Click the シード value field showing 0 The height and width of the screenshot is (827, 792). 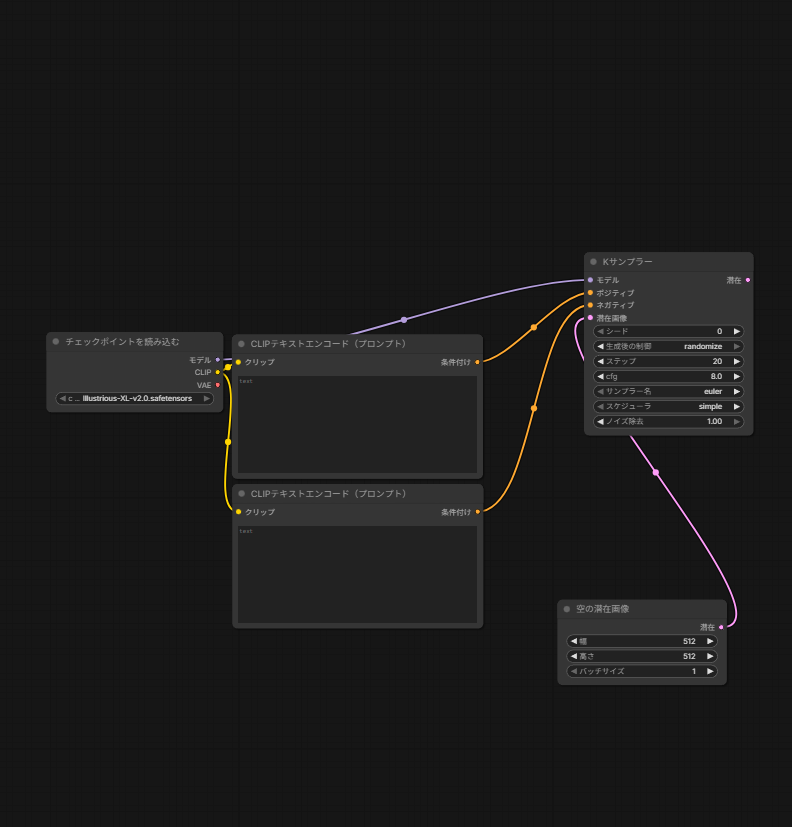[x=668, y=331]
